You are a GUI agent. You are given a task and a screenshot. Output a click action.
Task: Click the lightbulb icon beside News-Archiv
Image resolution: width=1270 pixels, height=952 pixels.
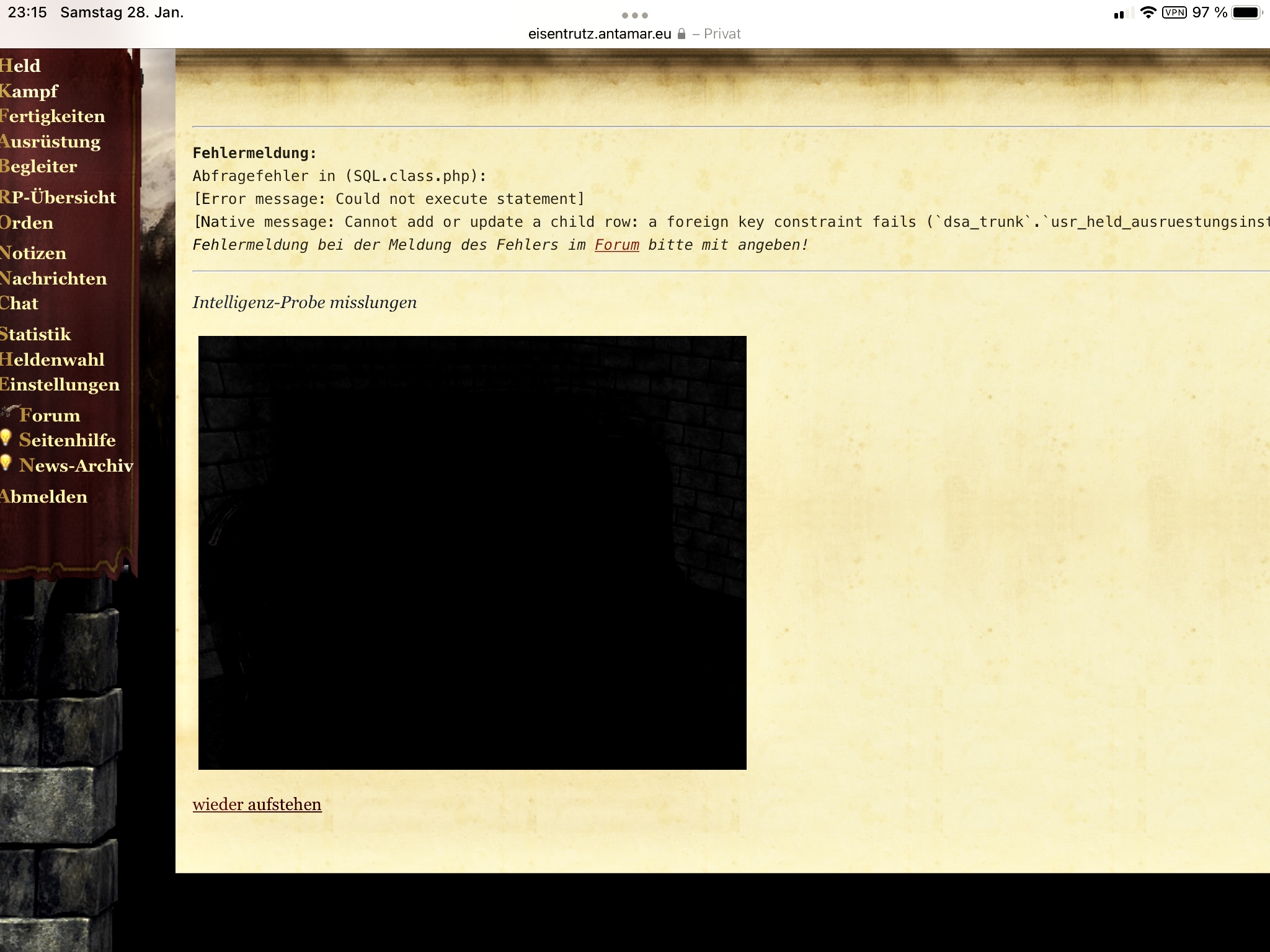point(6,463)
